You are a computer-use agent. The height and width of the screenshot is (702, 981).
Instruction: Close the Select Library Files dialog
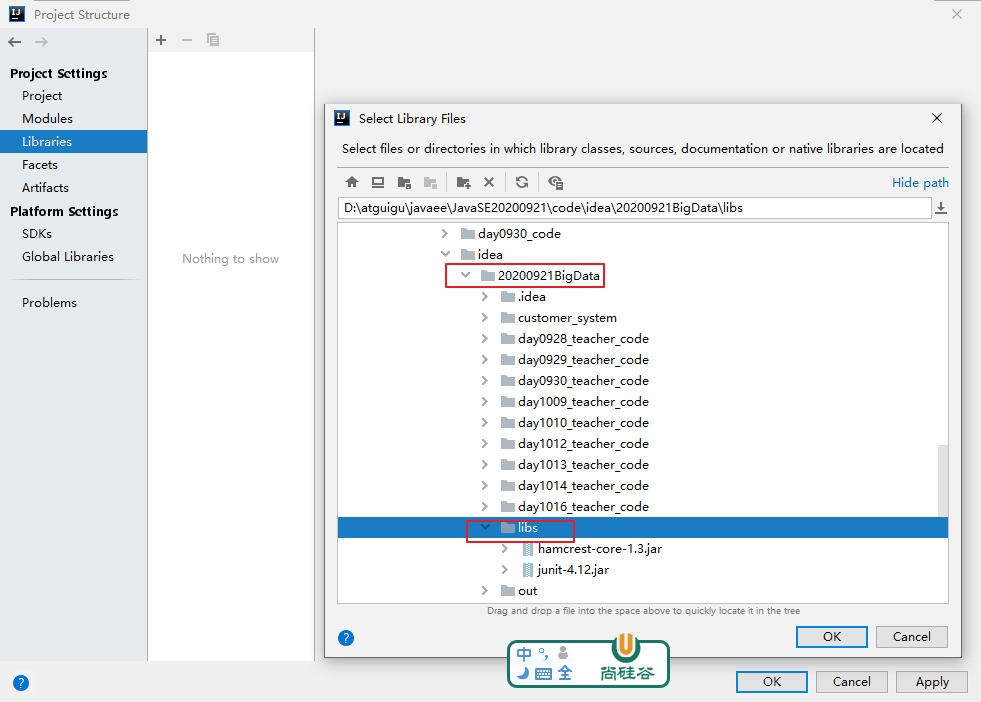pos(937,118)
